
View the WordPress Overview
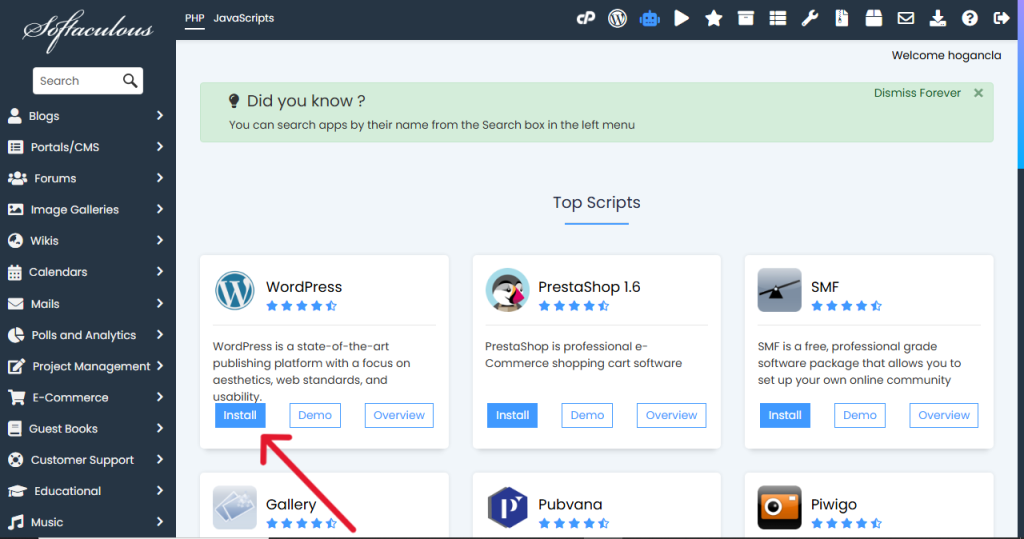pos(399,416)
